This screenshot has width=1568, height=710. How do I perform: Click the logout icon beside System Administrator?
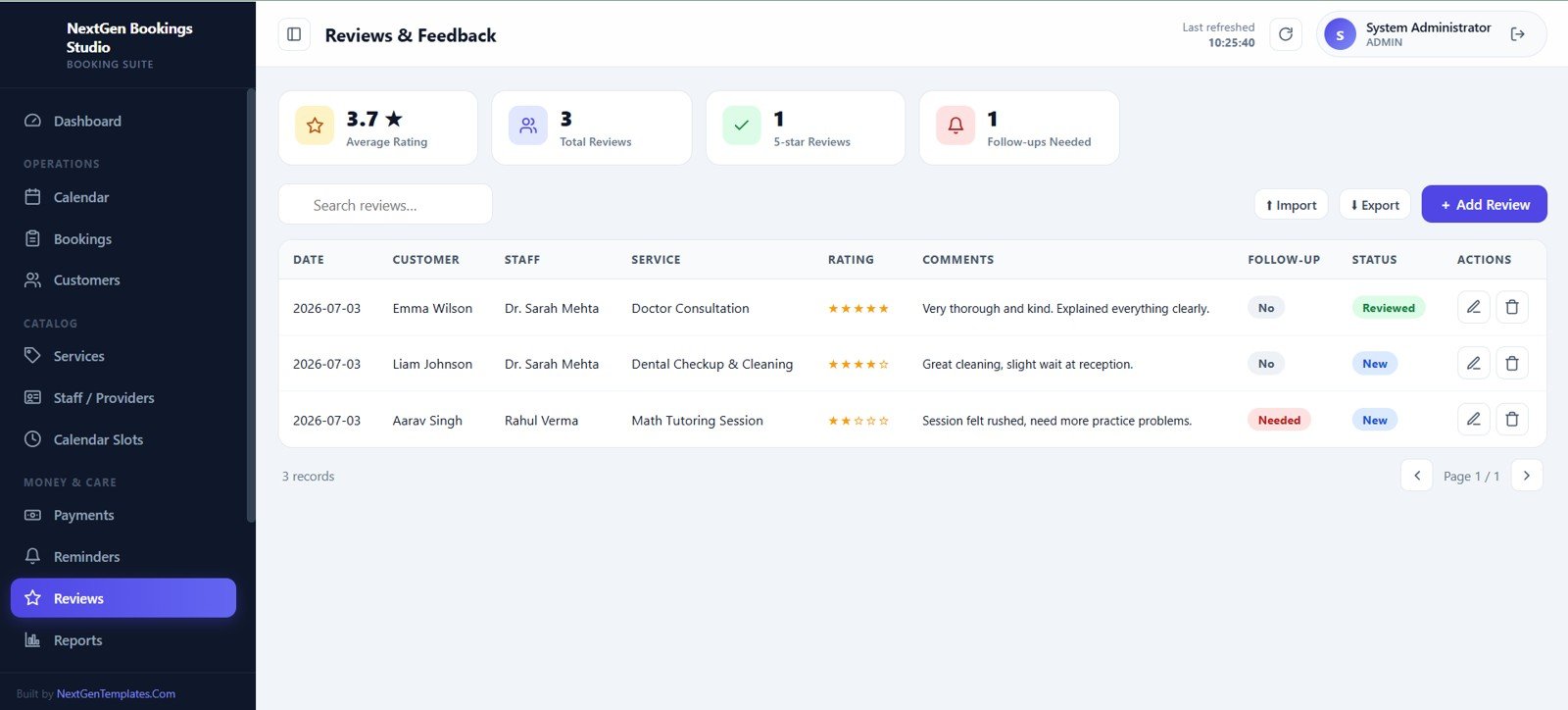coord(1518,34)
